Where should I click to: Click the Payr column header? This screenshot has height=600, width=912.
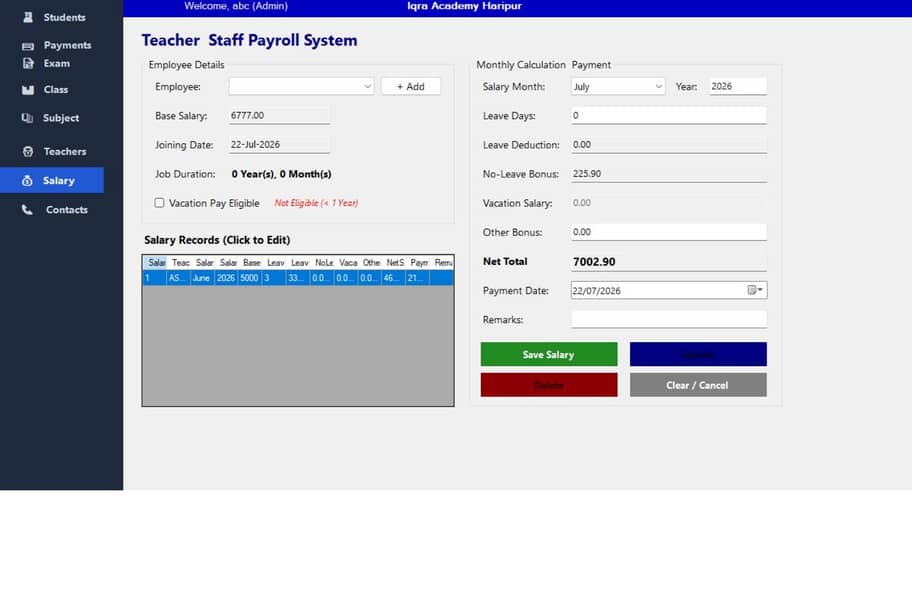click(417, 263)
